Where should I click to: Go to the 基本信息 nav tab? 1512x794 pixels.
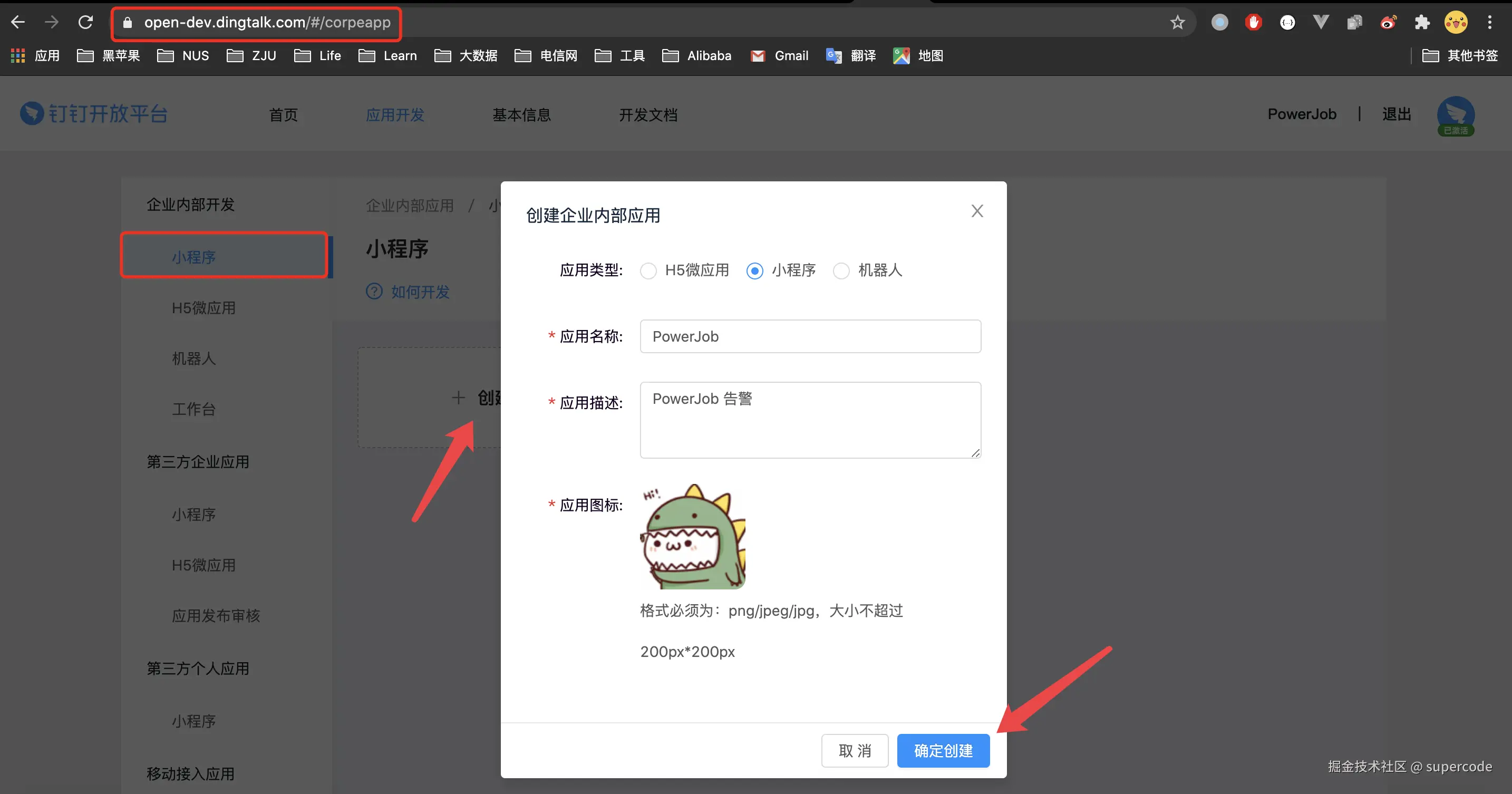pos(521,115)
